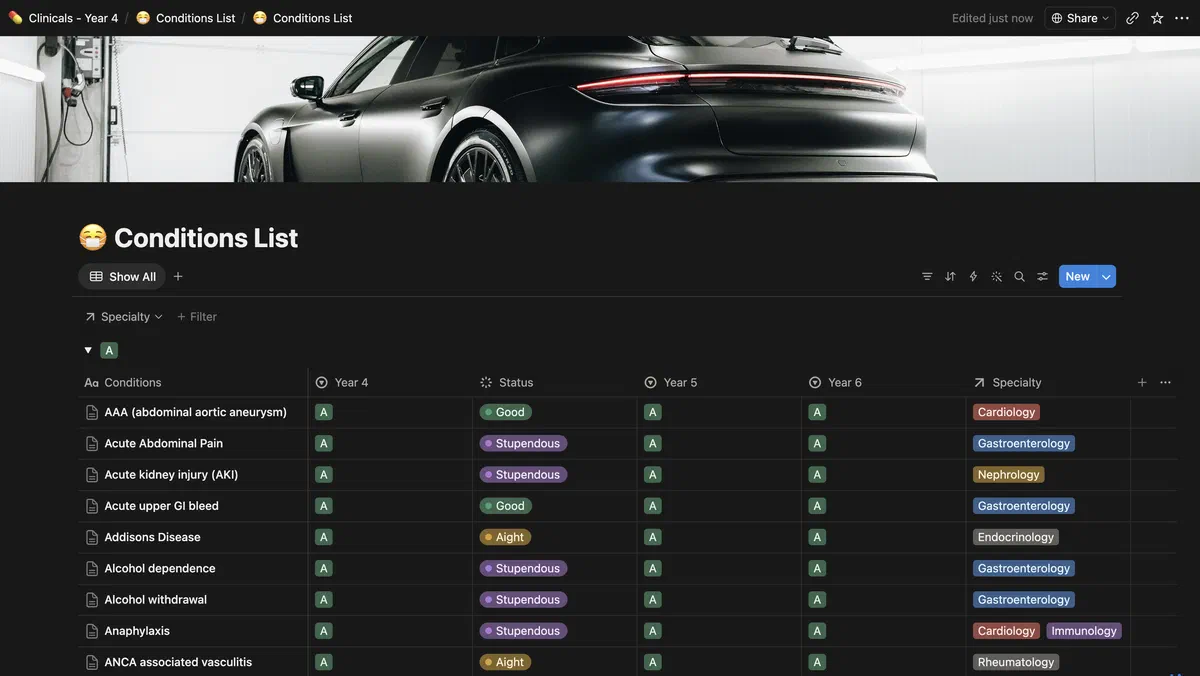This screenshot has width=1200, height=676.
Task: Click the AI sparkle icon in toolbar
Action: pyautogui.click(x=996, y=277)
